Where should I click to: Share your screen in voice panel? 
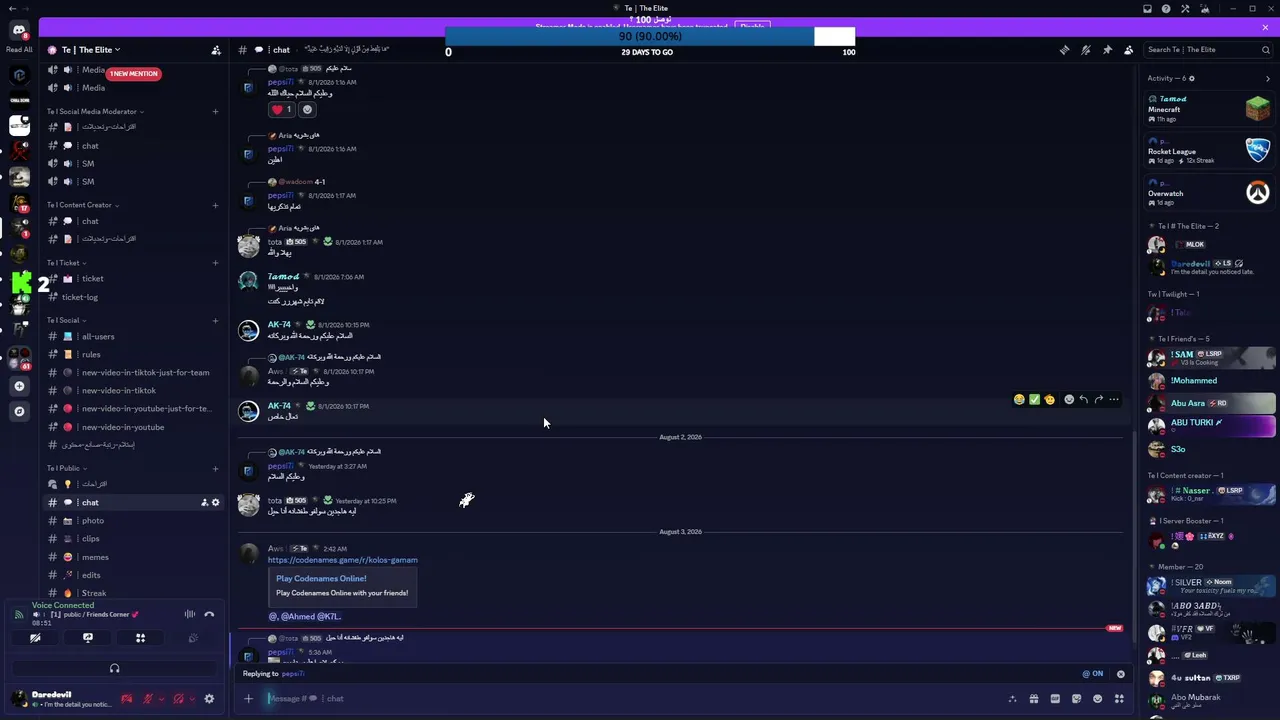point(88,638)
